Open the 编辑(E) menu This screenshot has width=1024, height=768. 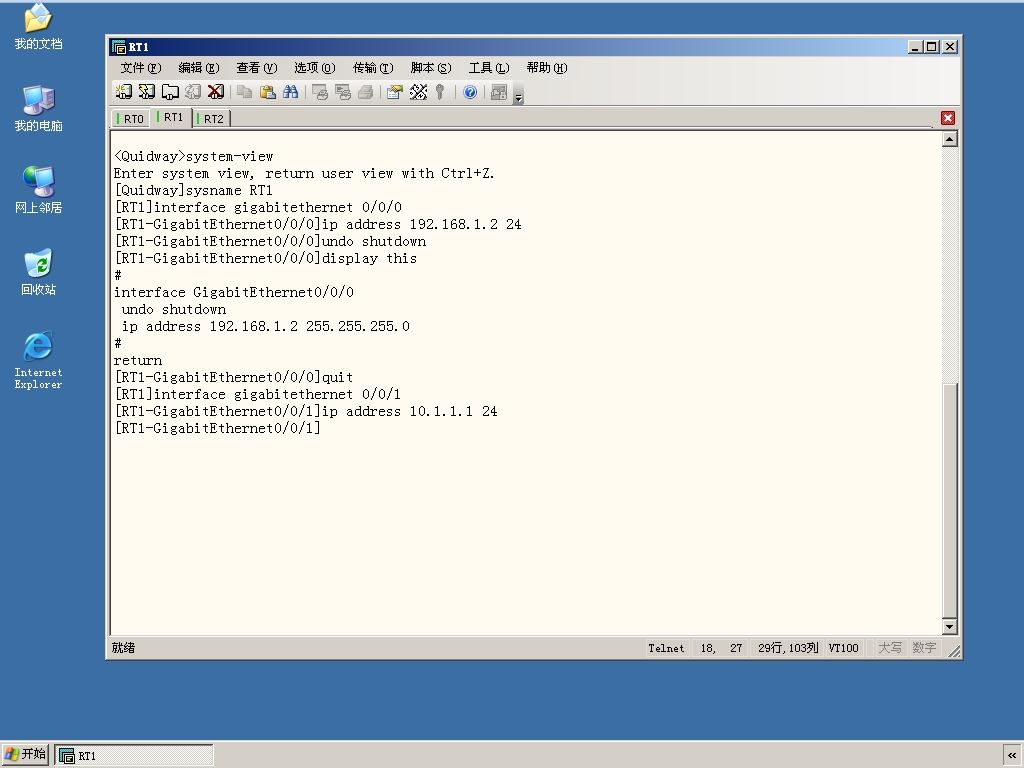tap(199, 68)
